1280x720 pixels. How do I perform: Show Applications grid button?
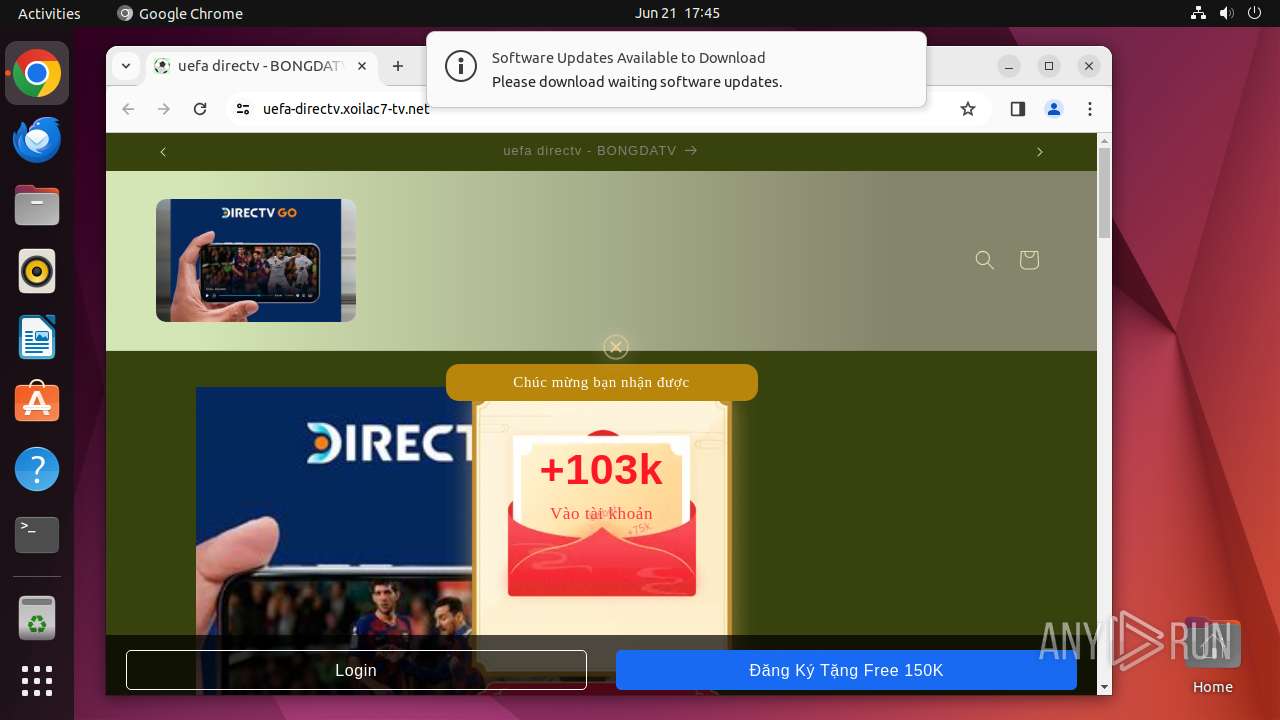37,681
